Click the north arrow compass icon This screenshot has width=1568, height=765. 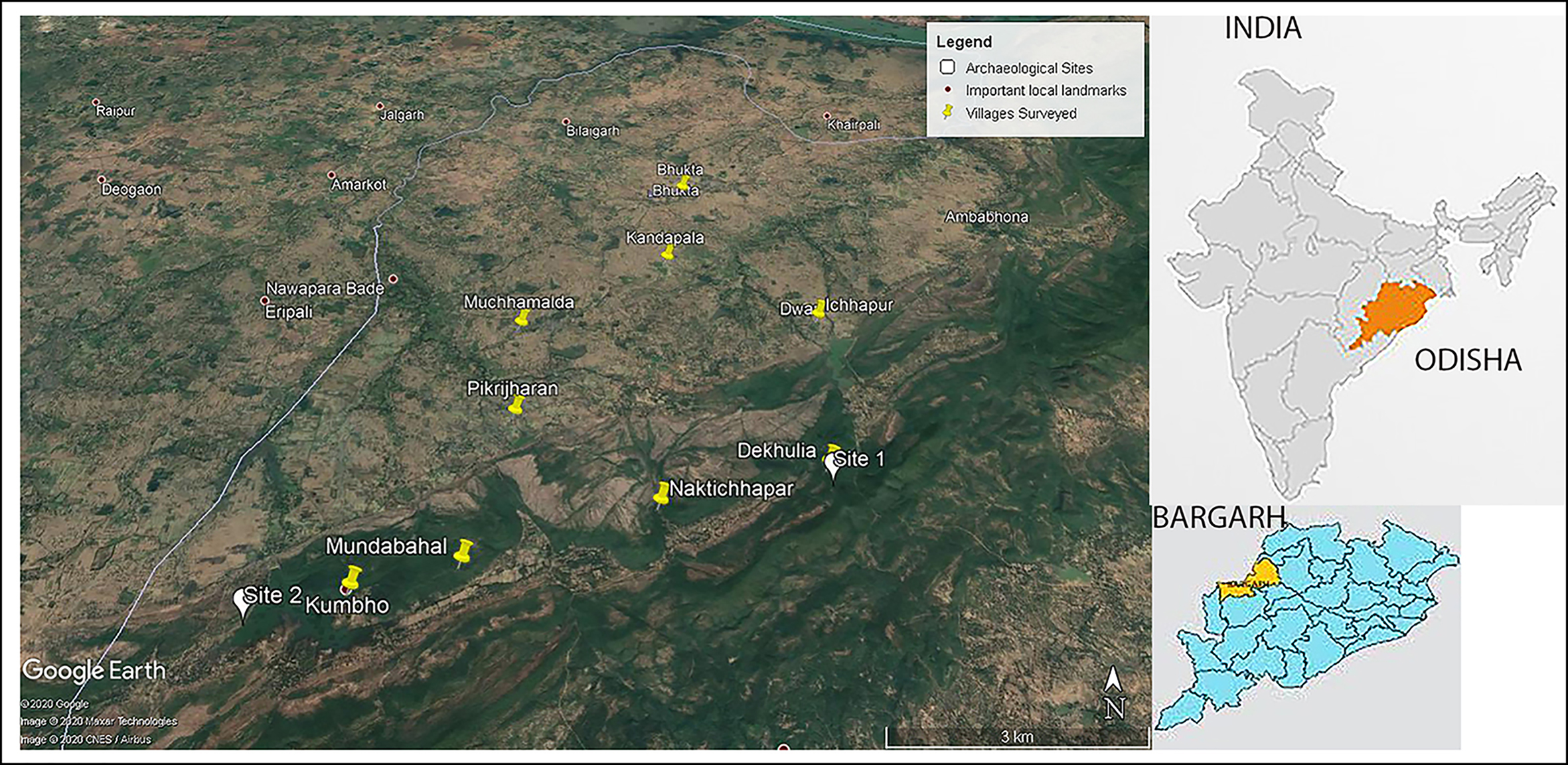(x=1114, y=692)
